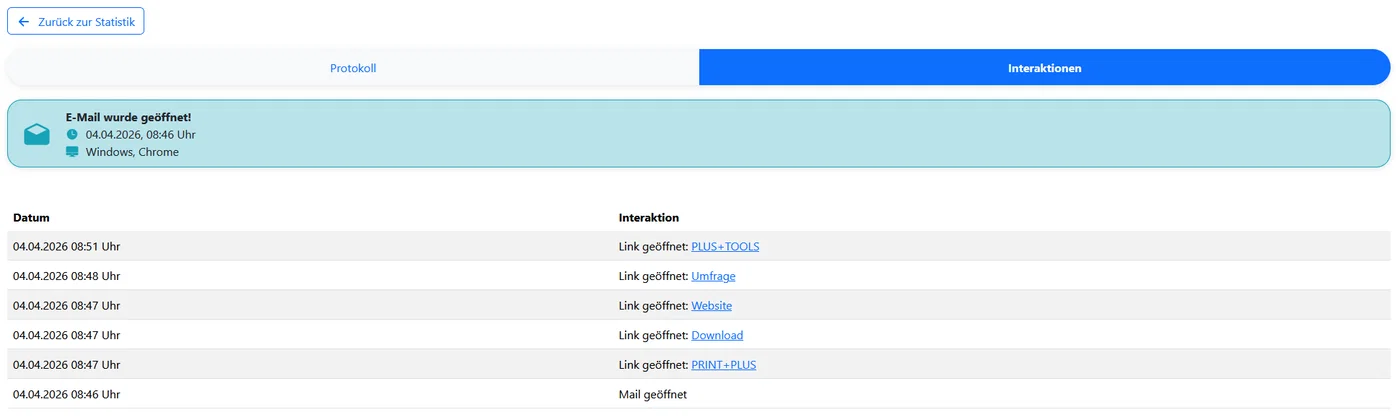This screenshot has width=1400, height=420.
Task: Click the clock icon beside 08:46 Uhr
Action: [x=72, y=134]
